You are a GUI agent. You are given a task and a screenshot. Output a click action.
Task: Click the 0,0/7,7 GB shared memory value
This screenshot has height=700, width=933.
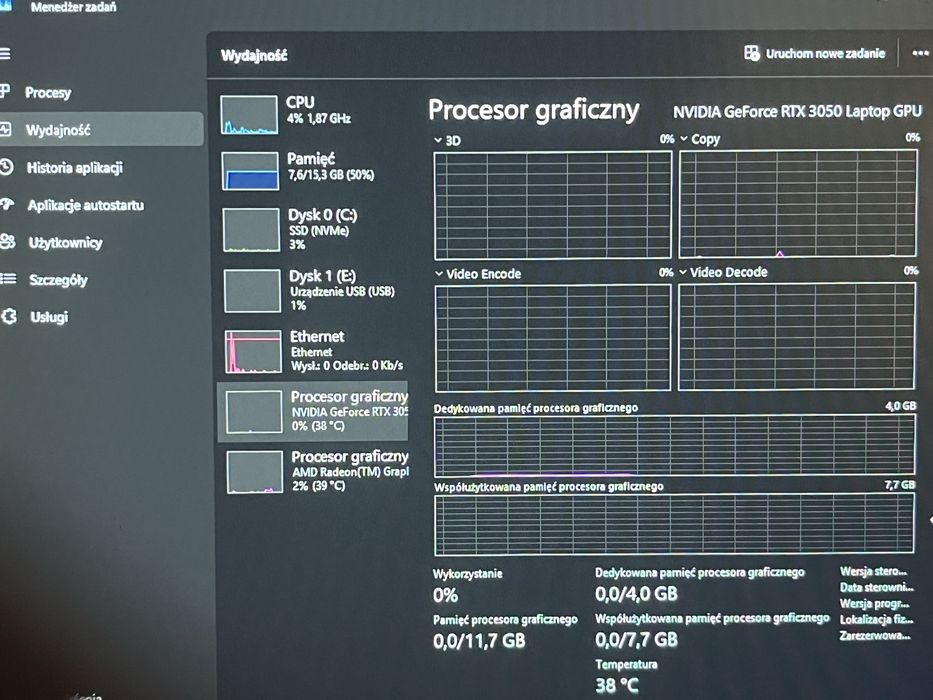(636, 639)
